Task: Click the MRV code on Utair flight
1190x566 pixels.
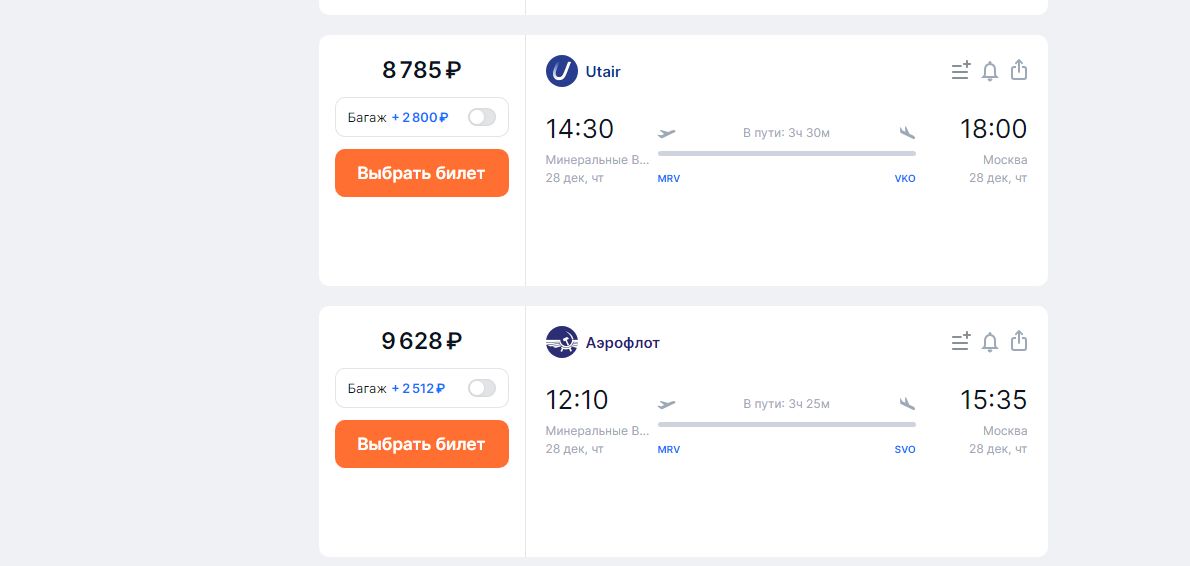Action: (669, 179)
